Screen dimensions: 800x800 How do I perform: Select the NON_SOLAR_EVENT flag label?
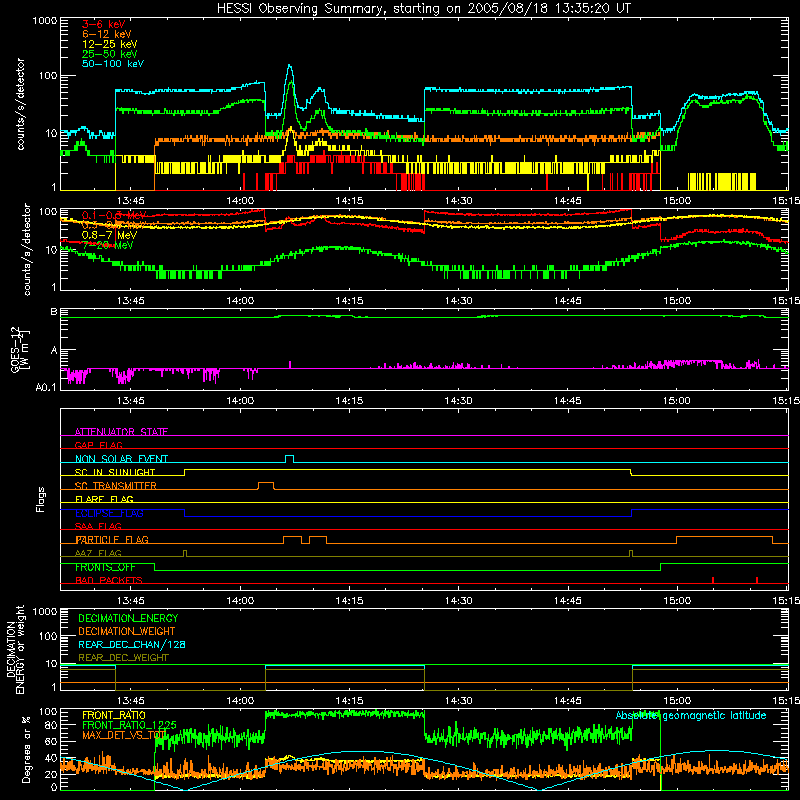click(121, 459)
